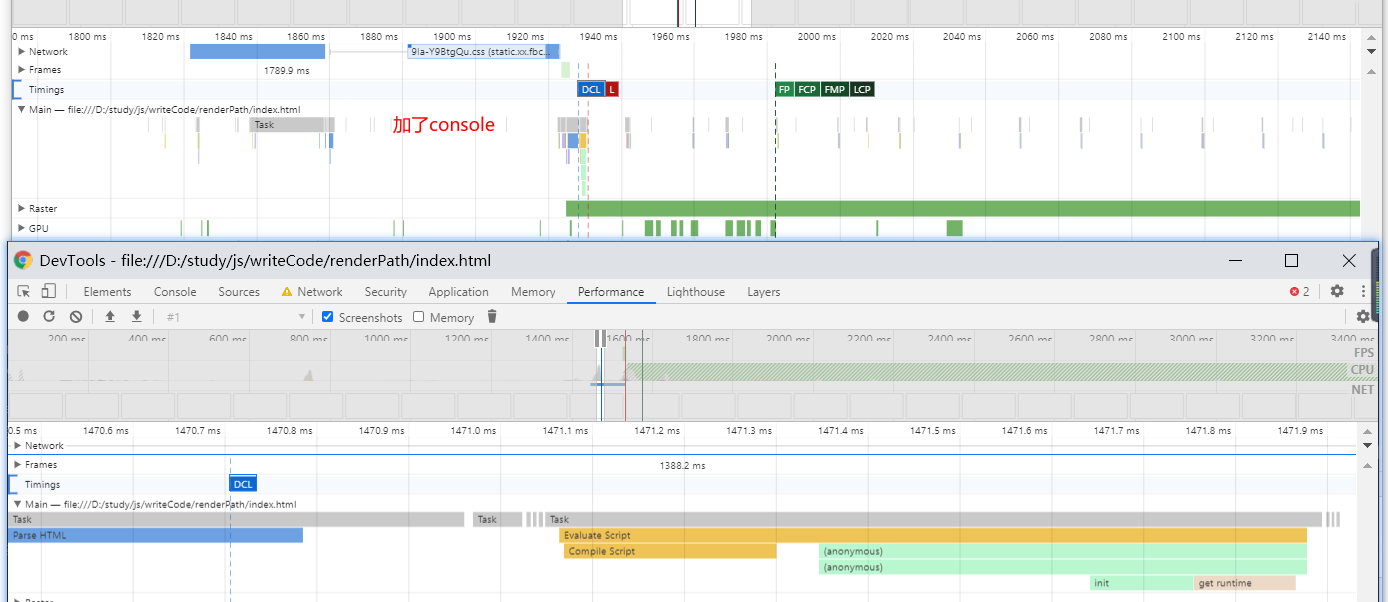Expand Network track in the background window
The height and width of the screenshot is (602, 1388).
pos(22,52)
